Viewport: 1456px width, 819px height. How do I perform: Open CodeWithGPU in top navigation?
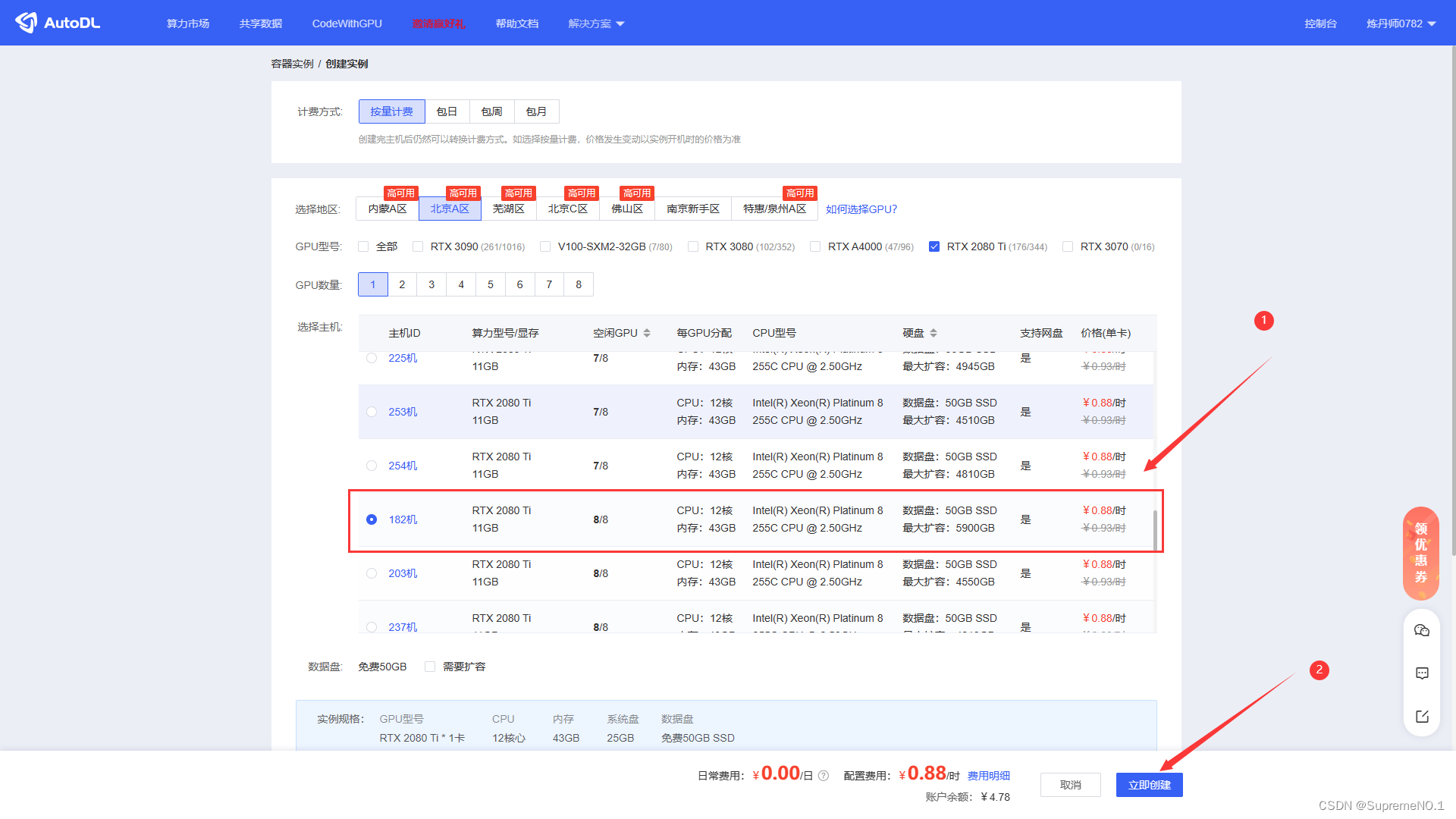tap(347, 24)
